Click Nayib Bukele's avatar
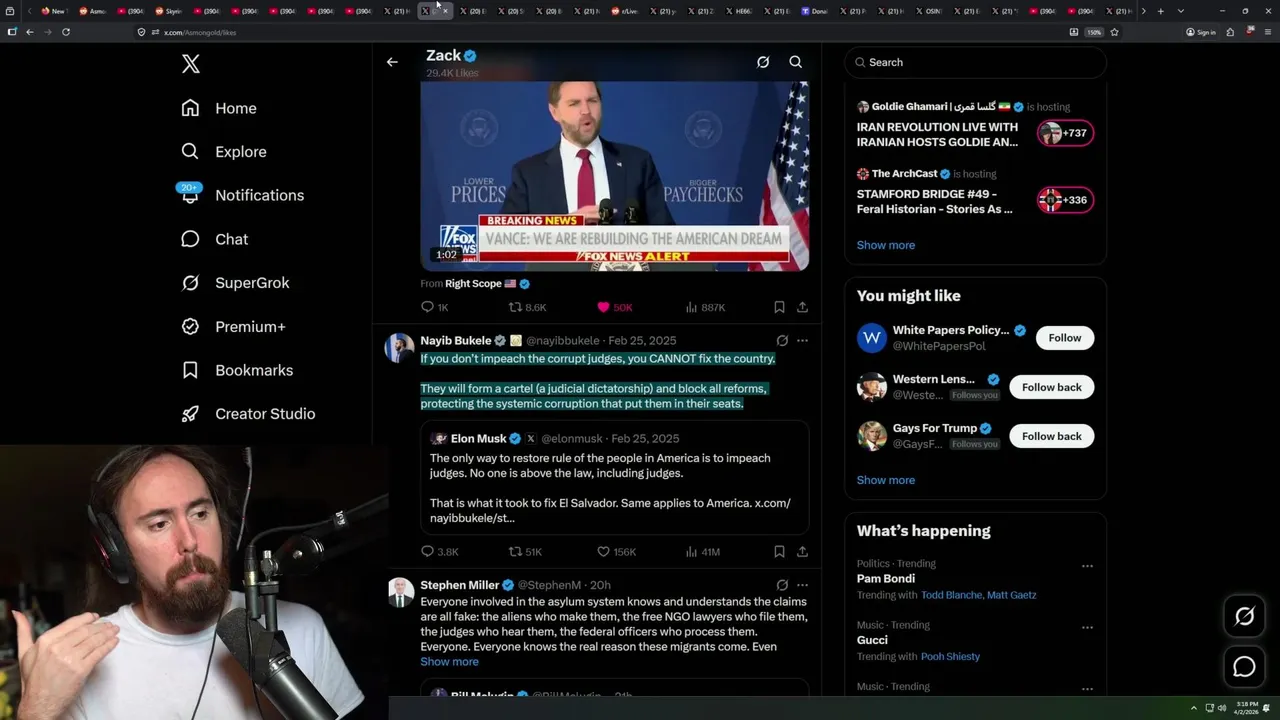The height and width of the screenshot is (720, 1280). point(400,348)
